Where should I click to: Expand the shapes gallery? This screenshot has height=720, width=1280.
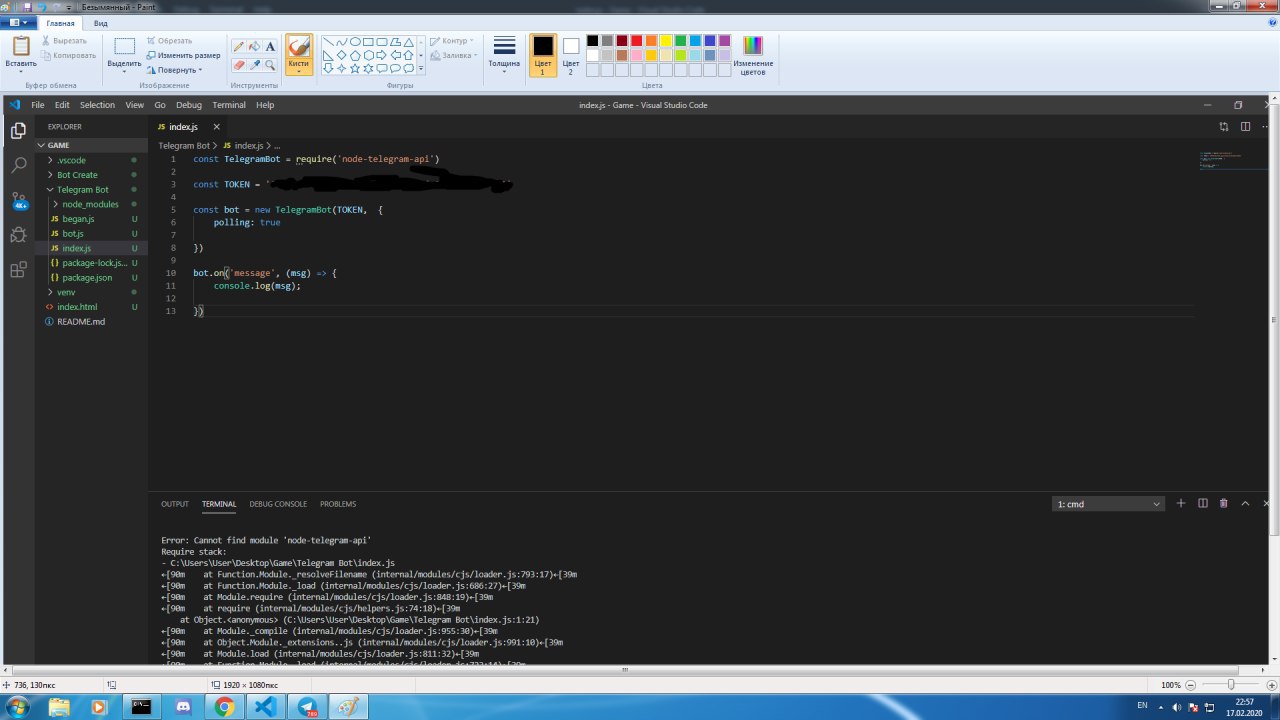click(421, 69)
